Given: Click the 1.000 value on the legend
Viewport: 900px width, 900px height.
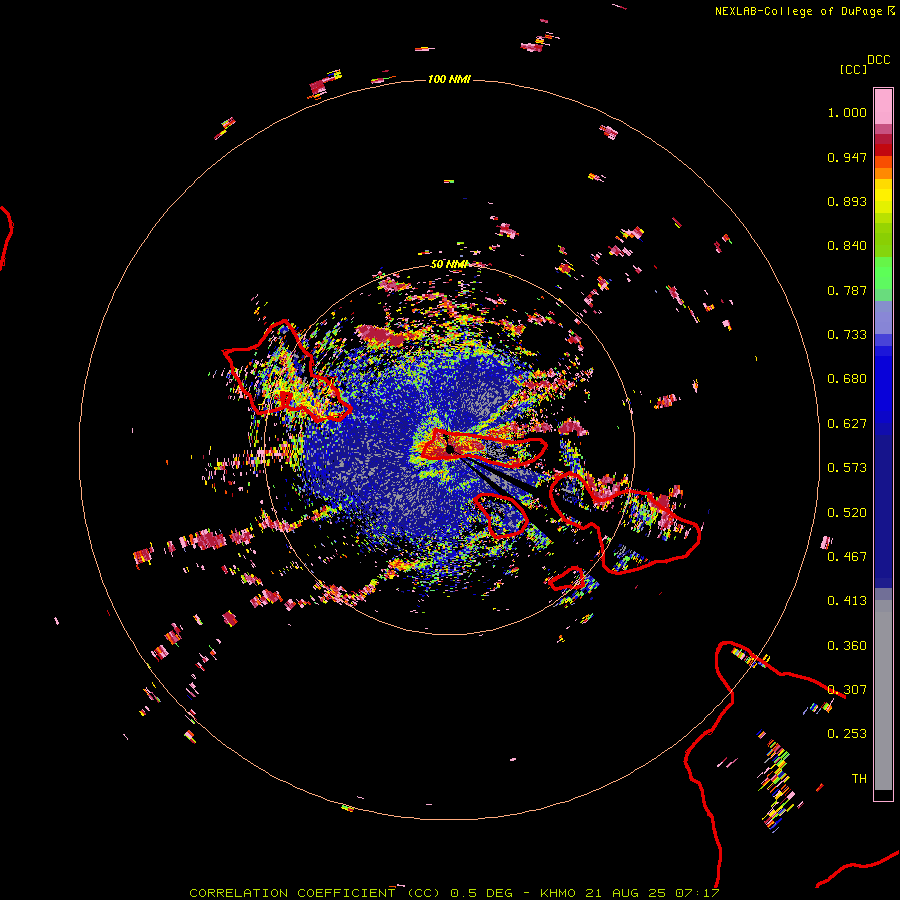Looking at the screenshot, I should coord(847,112).
